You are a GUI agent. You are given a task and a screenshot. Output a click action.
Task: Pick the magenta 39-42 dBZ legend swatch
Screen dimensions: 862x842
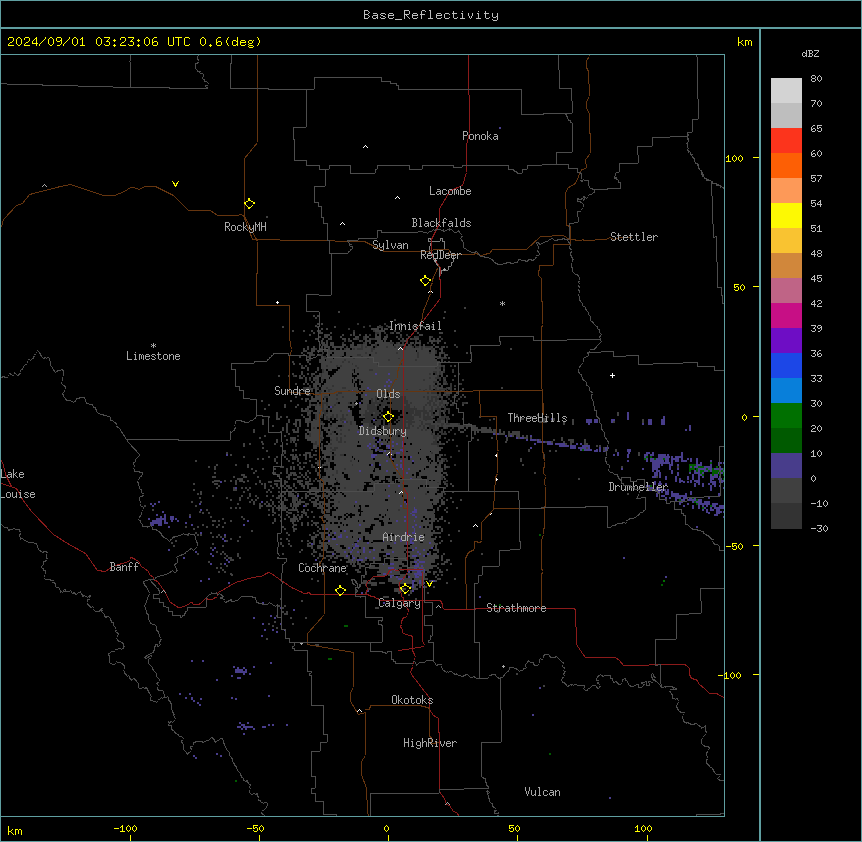pos(786,315)
